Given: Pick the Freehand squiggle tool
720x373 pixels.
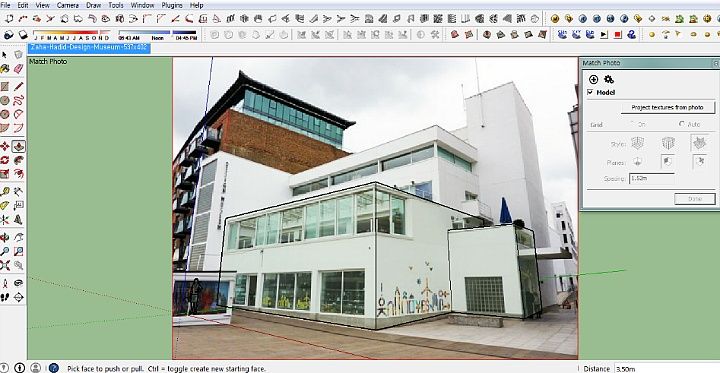Looking at the screenshot, I should point(18,100).
